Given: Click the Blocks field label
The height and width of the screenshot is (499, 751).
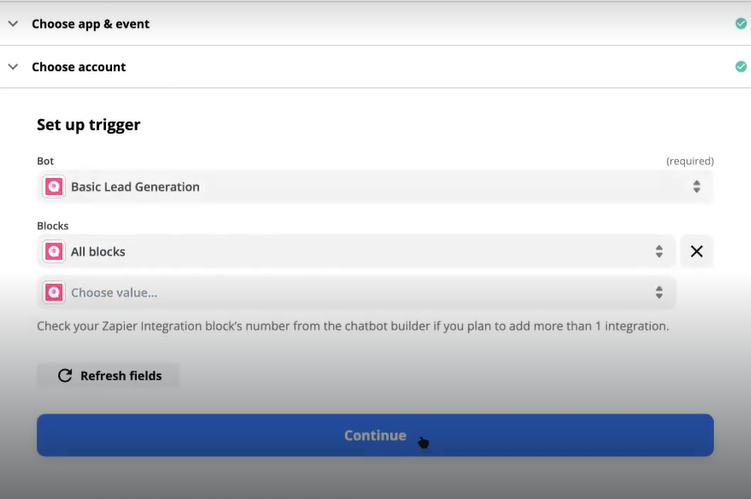Looking at the screenshot, I should [x=53, y=226].
